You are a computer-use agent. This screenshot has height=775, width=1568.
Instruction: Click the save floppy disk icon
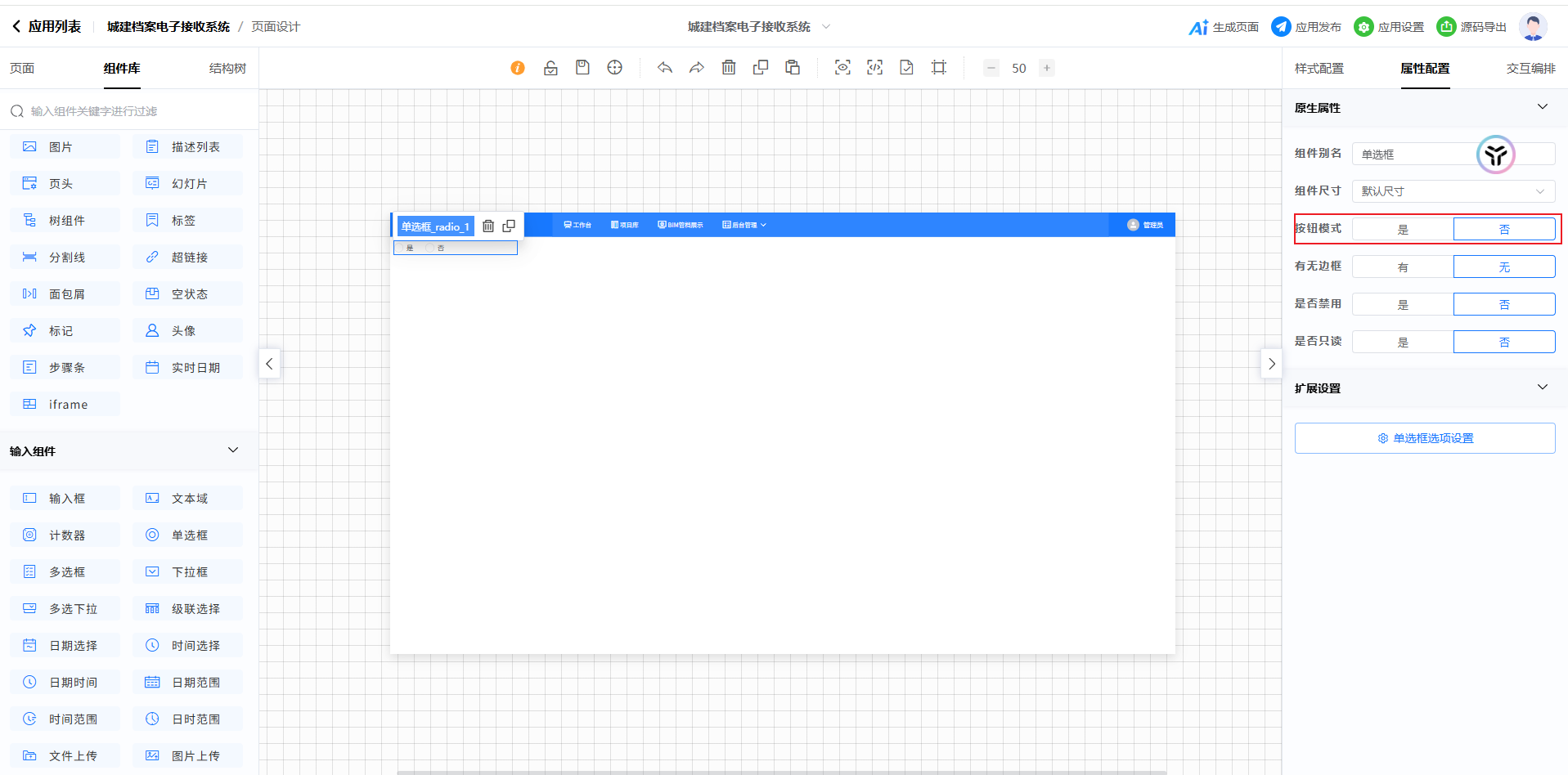(582, 68)
